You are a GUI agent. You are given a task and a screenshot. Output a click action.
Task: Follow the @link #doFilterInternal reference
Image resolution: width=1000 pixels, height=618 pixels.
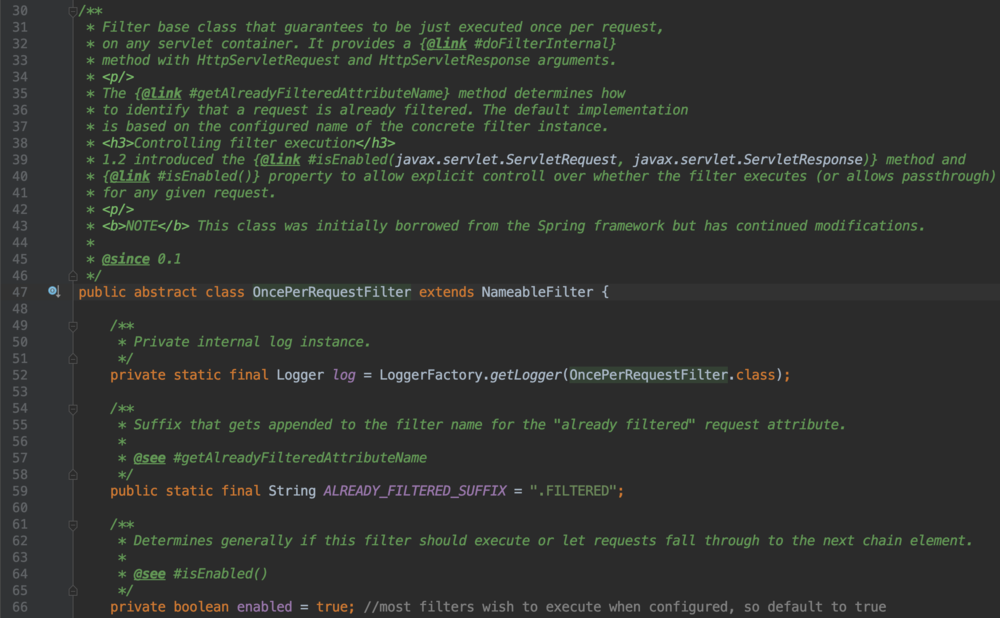[x=518, y=44]
